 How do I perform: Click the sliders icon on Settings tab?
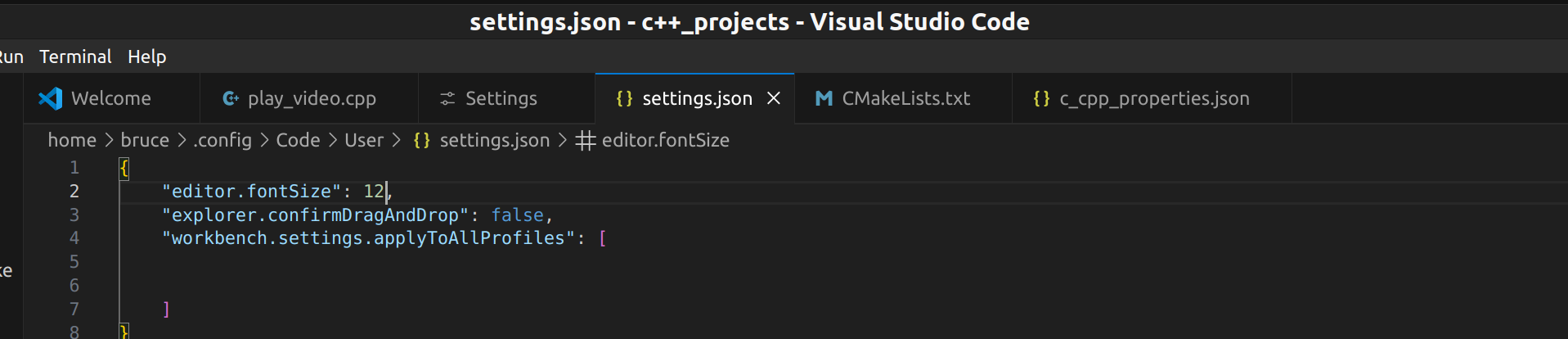click(447, 98)
